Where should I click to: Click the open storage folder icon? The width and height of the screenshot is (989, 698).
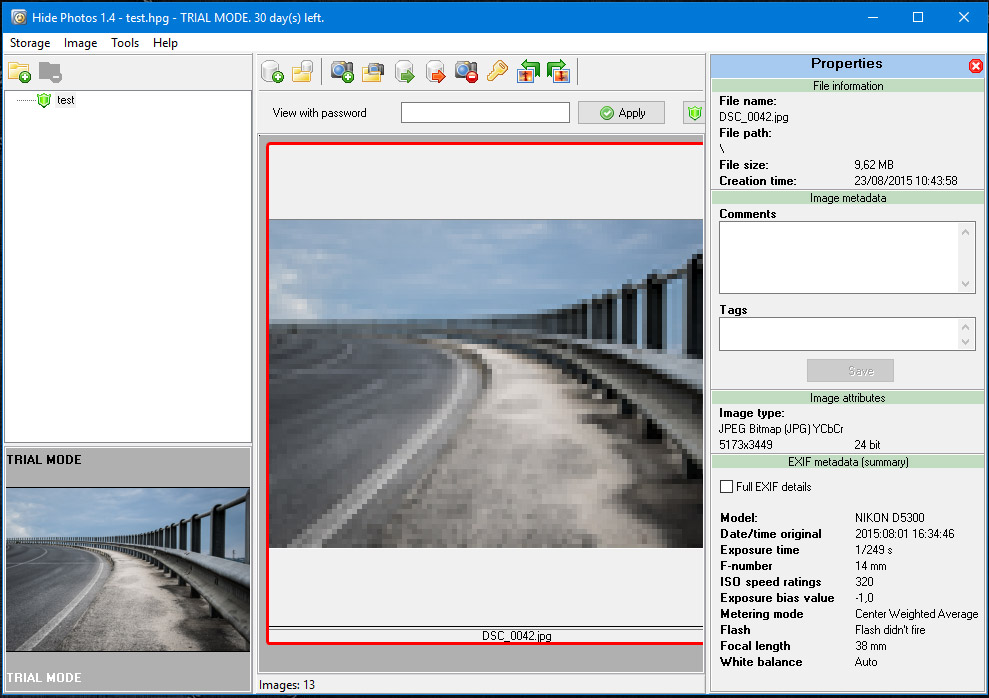click(303, 72)
